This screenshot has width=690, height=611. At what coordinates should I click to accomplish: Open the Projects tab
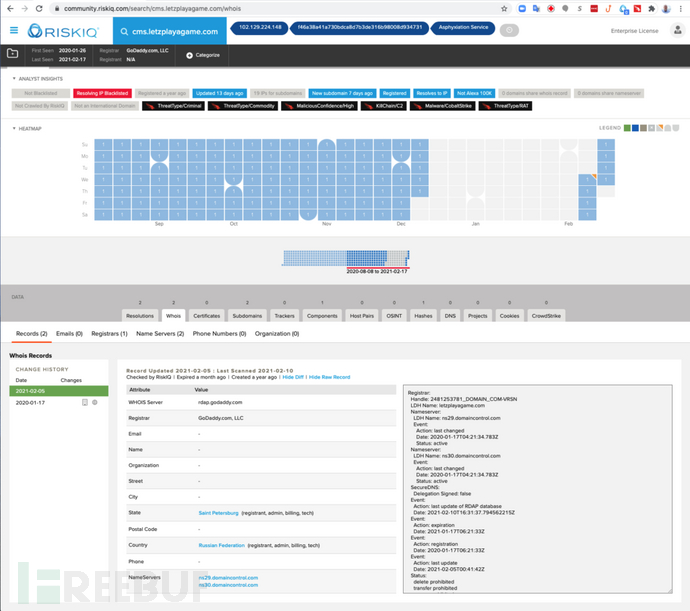pos(478,316)
